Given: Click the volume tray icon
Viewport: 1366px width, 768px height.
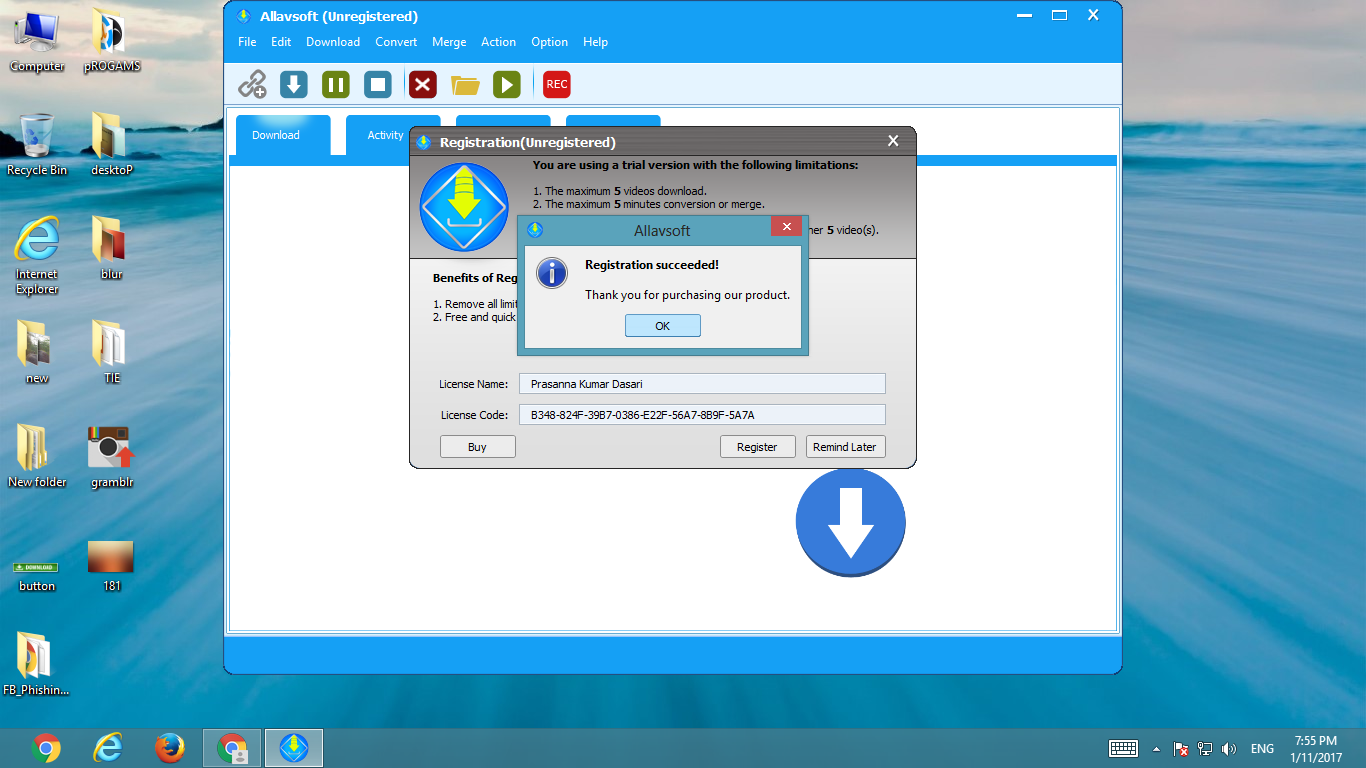Looking at the screenshot, I should (1230, 748).
